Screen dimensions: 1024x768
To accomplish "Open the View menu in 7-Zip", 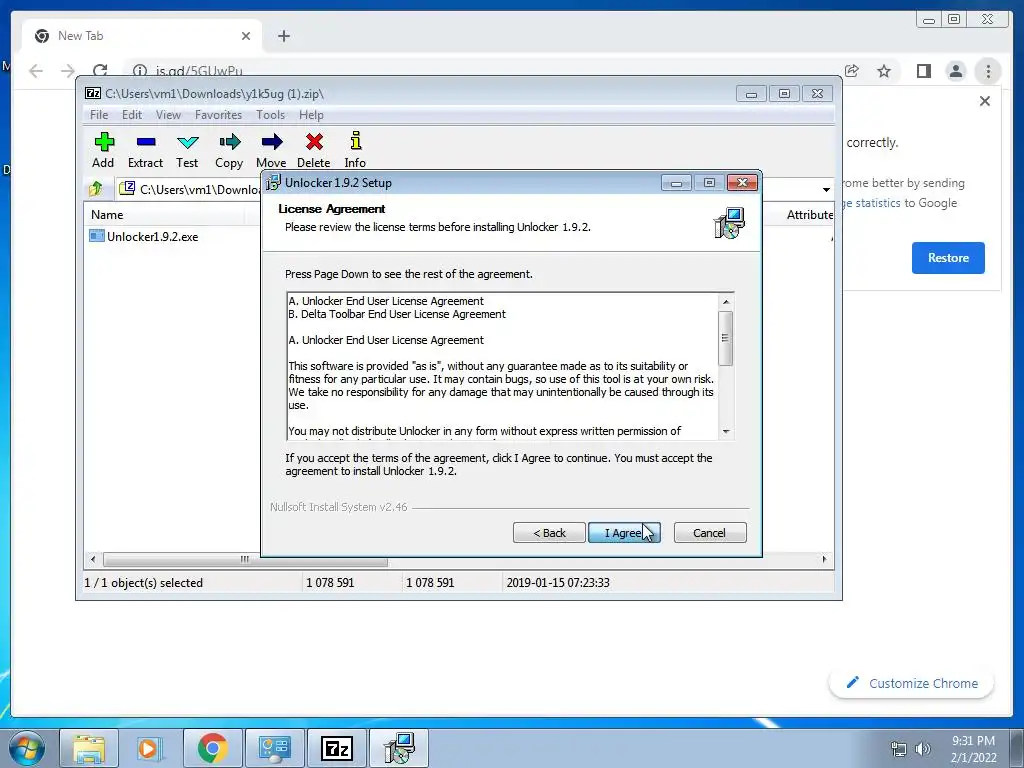I will 168,115.
